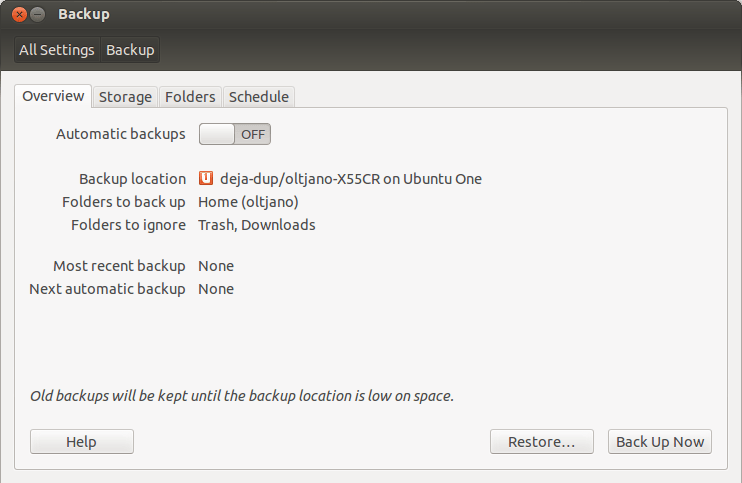The image size is (742, 483).
Task: Click the old backups retention note
Action: pyautogui.click(x=242, y=396)
